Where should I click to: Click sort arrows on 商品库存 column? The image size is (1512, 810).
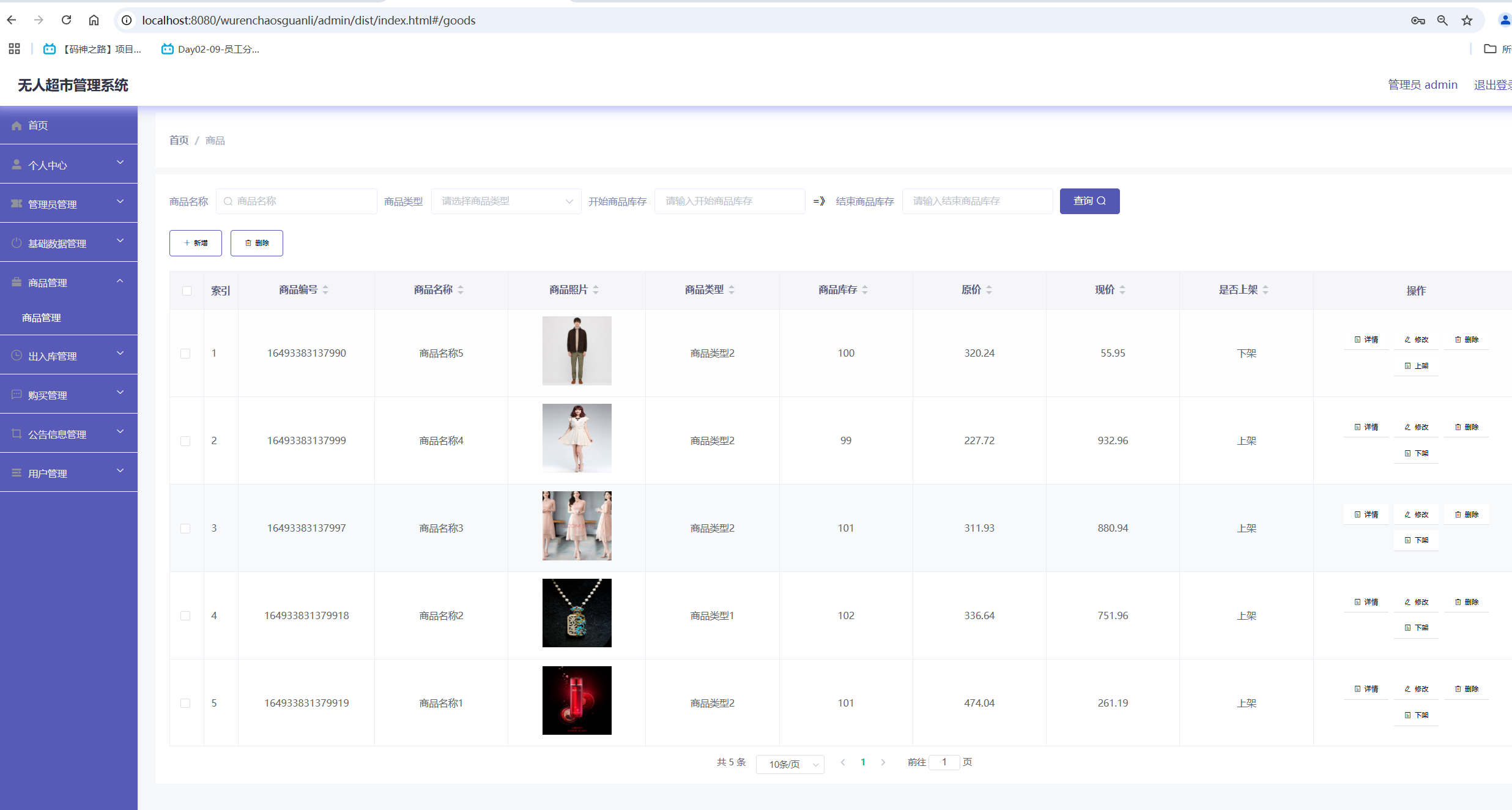[865, 290]
